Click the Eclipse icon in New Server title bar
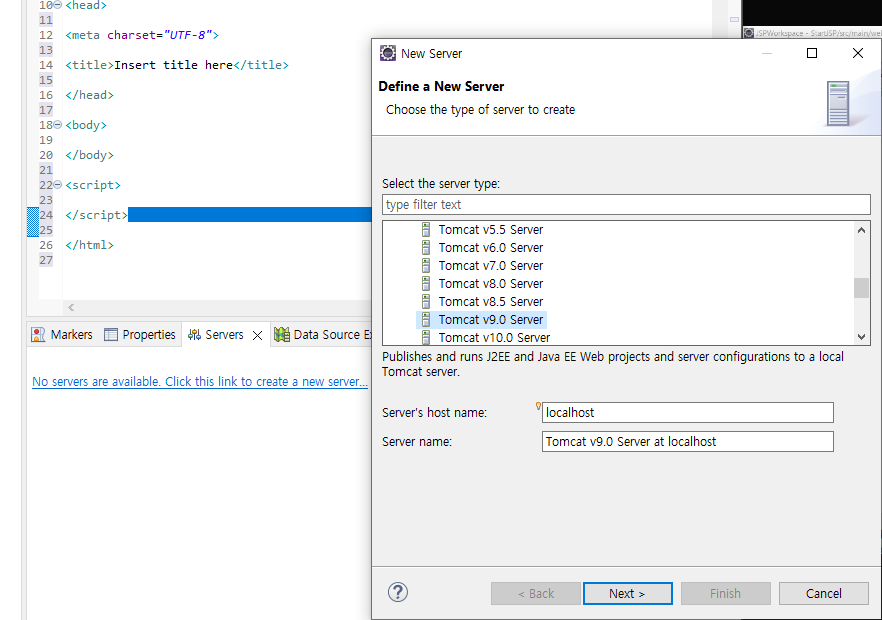 [x=388, y=53]
